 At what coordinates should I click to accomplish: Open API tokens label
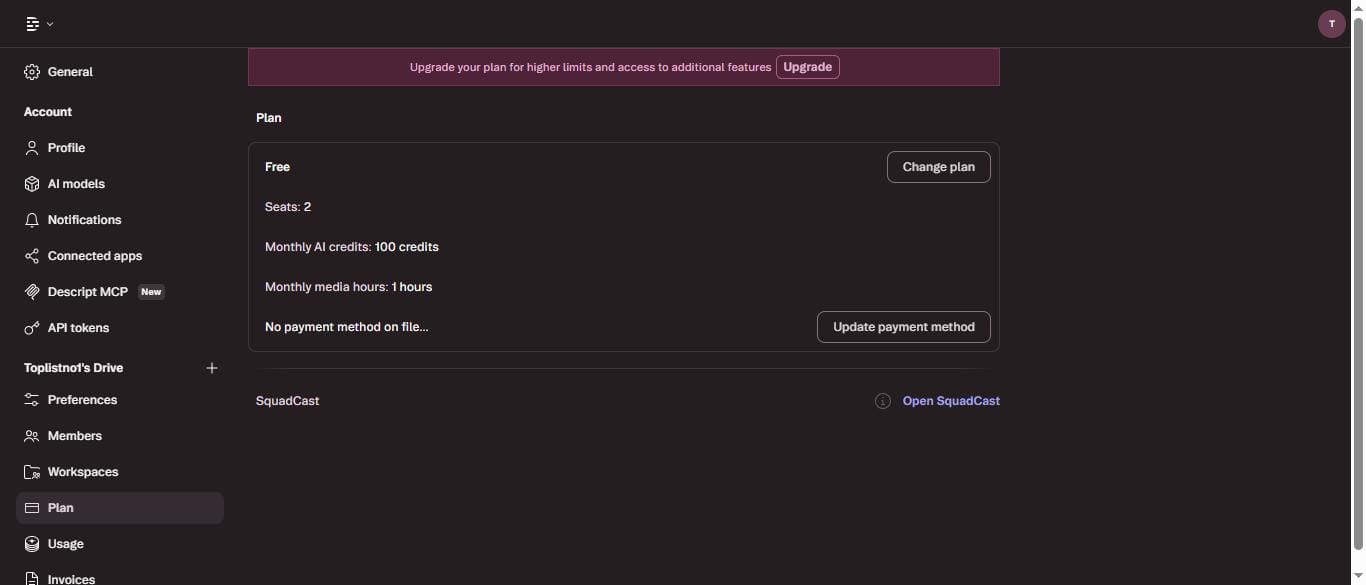(x=78, y=328)
